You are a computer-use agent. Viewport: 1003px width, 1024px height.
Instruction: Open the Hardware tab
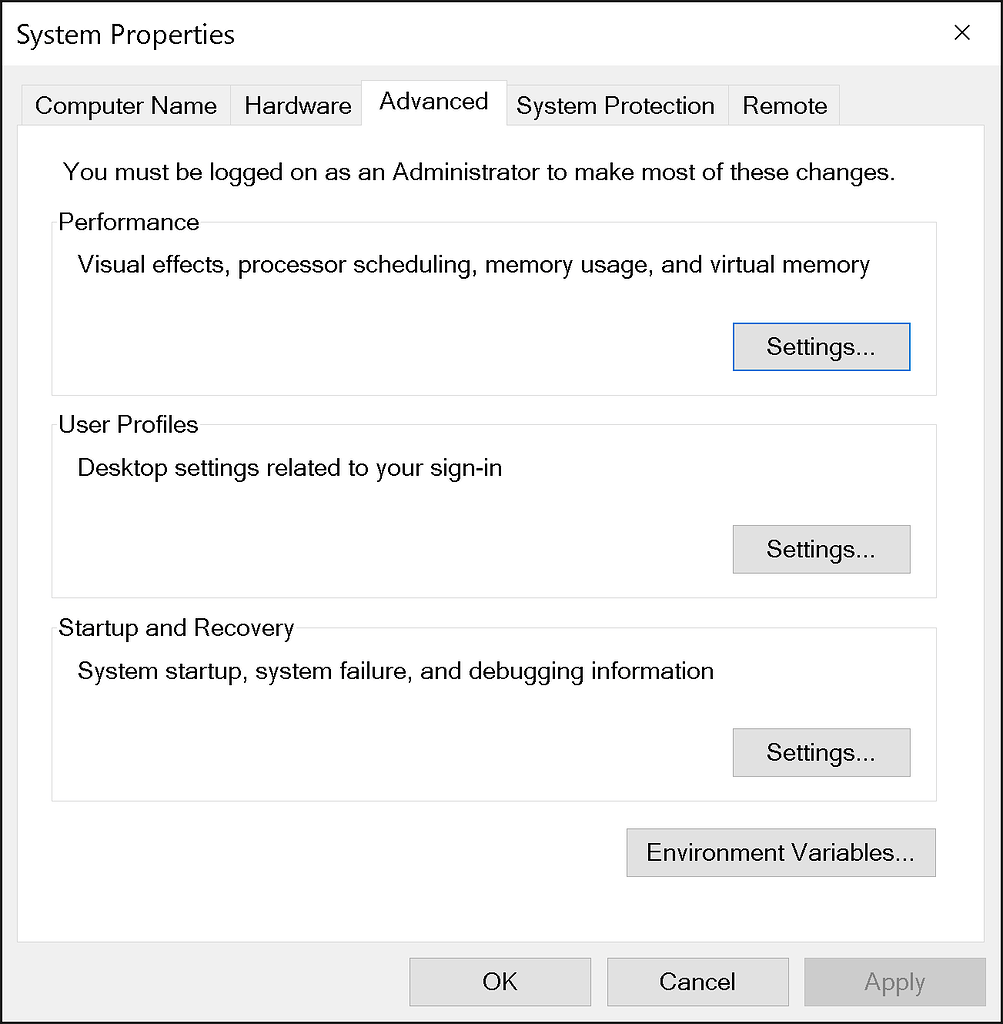tap(297, 105)
